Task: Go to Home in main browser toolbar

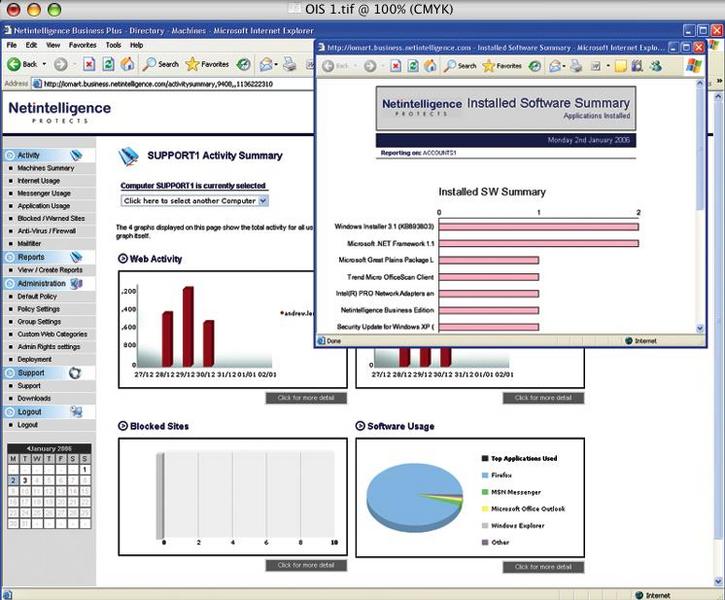Action: pyautogui.click(x=128, y=64)
